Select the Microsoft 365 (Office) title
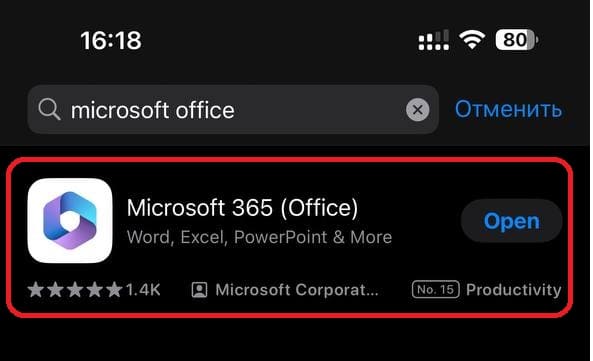 tap(242, 208)
